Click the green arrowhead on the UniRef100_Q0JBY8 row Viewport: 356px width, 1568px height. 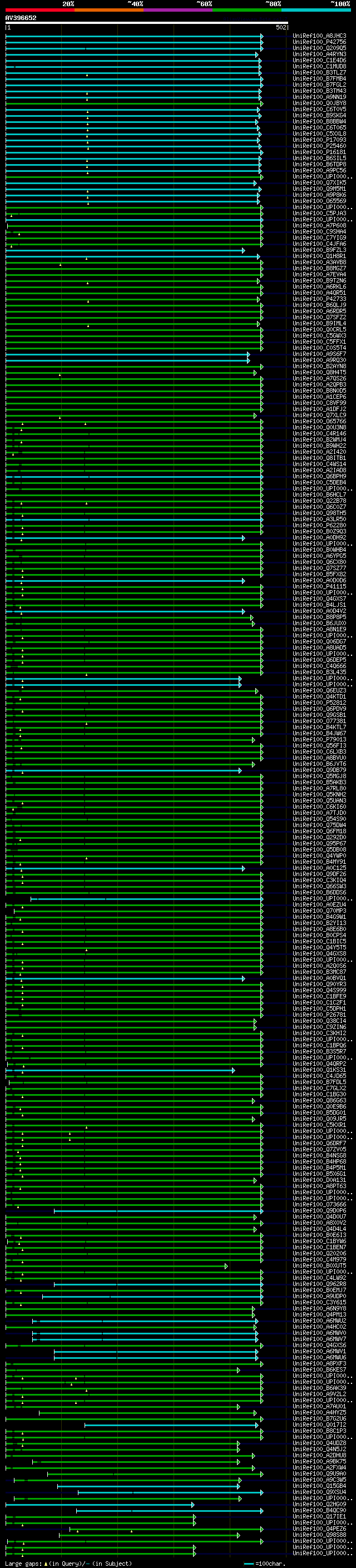point(261,103)
